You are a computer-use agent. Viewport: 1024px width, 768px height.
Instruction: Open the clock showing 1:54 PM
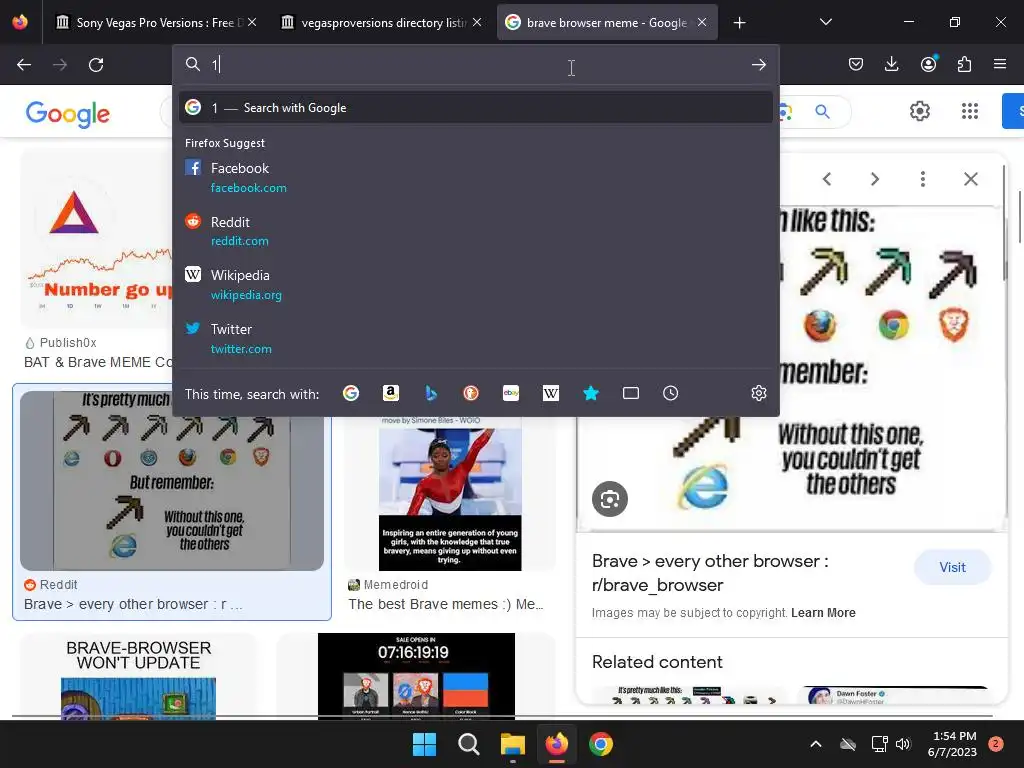pos(952,744)
